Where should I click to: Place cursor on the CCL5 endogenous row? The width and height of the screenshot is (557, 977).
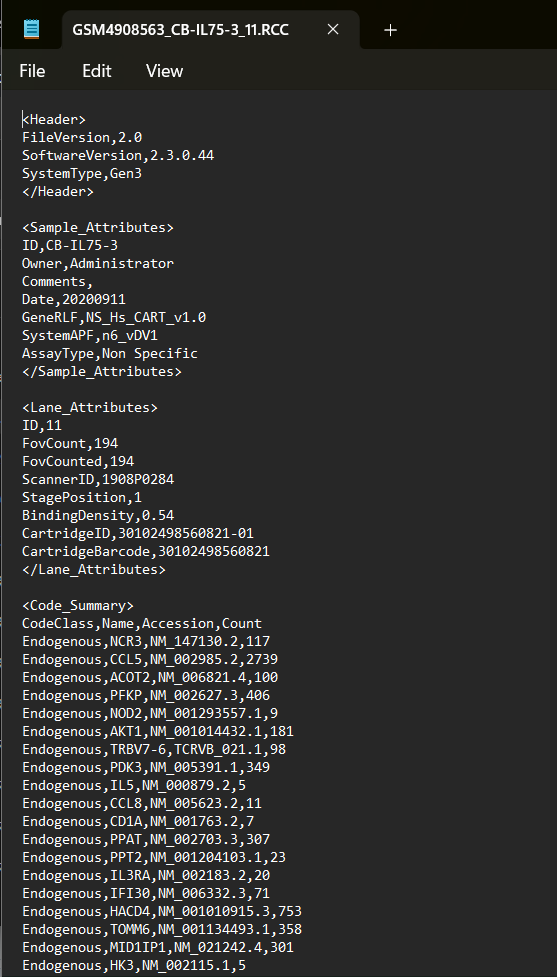150,659
